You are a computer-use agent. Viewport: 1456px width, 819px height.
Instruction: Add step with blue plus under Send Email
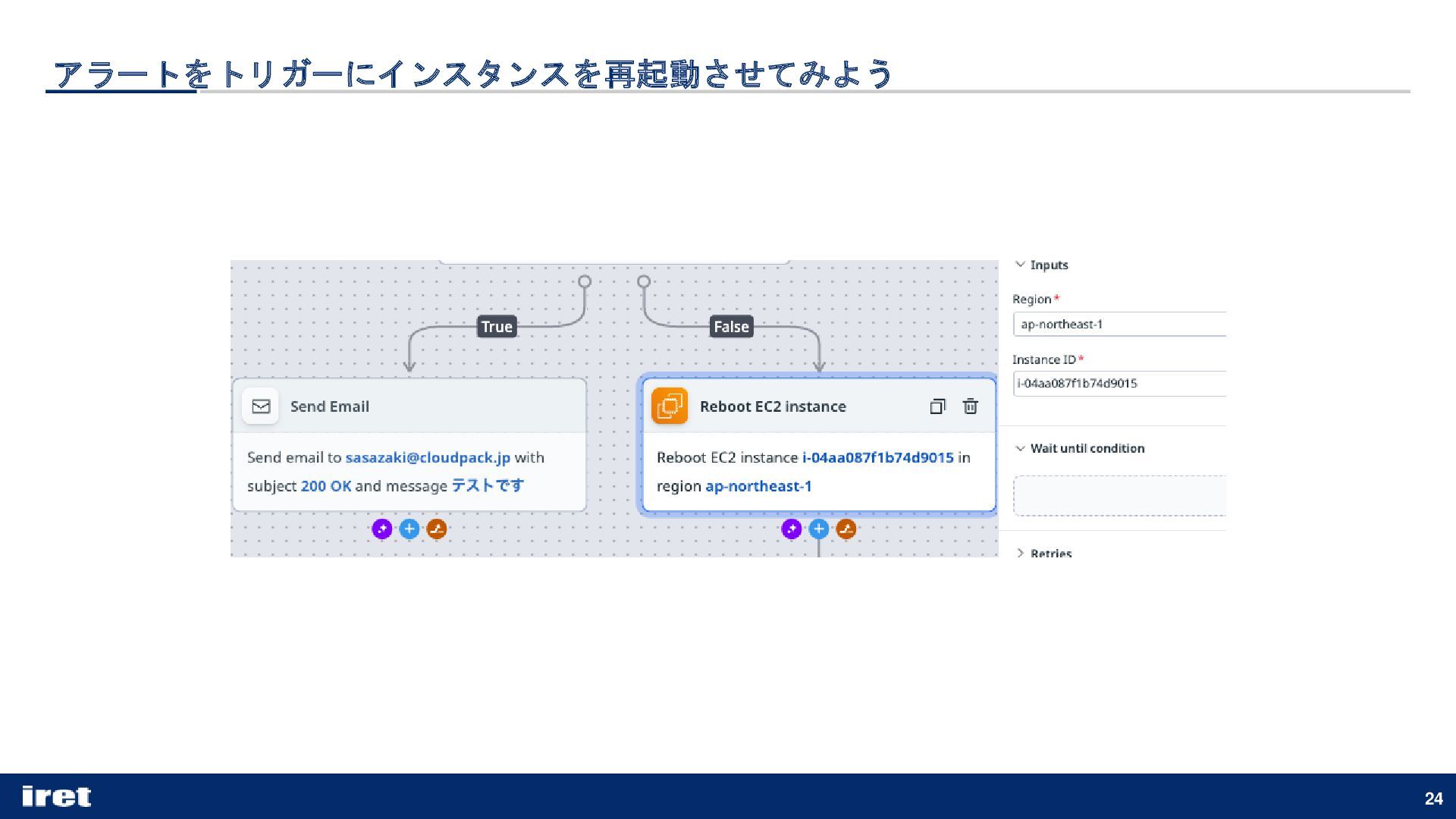click(x=409, y=529)
